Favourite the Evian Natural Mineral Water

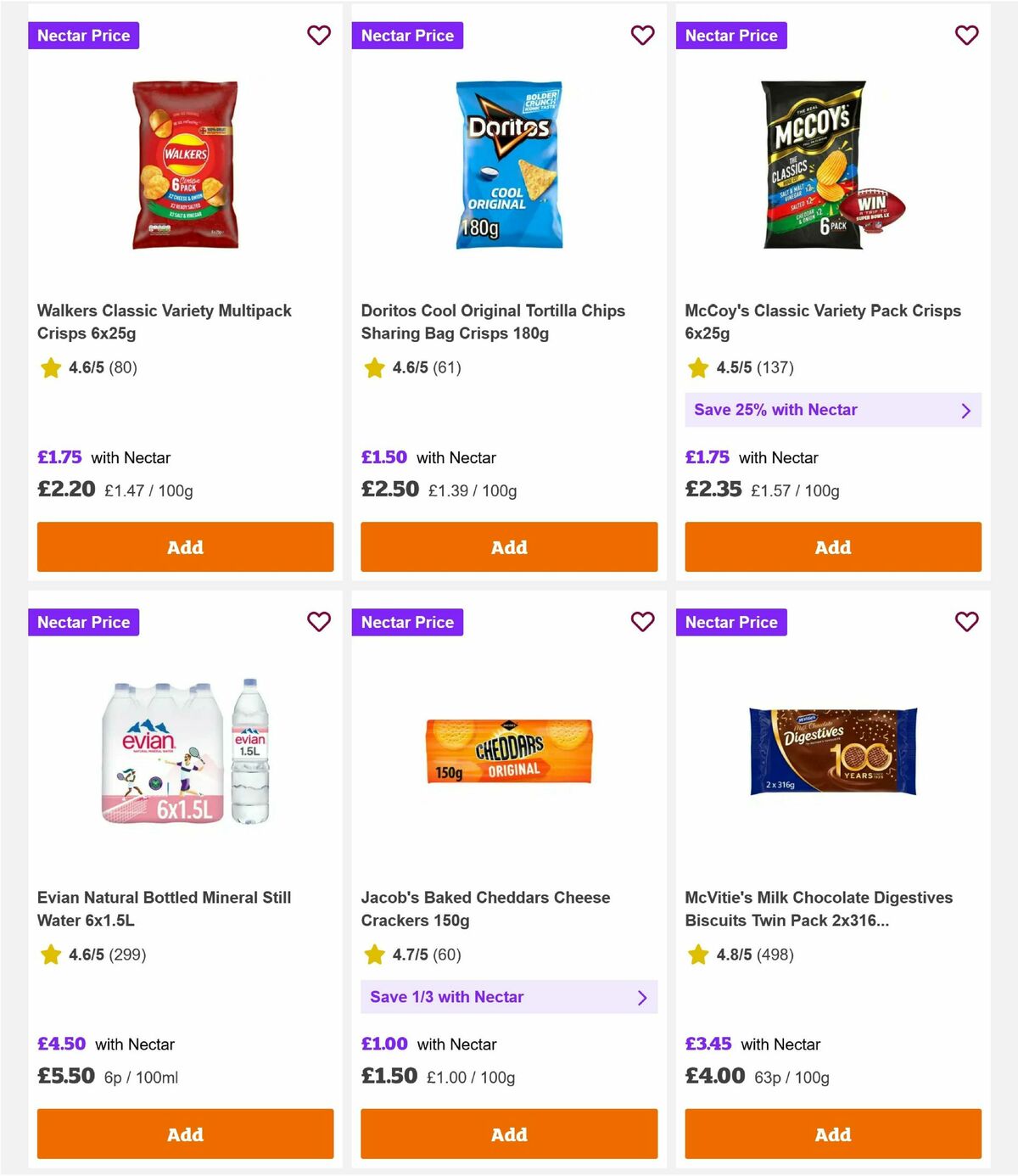click(x=318, y=622)
